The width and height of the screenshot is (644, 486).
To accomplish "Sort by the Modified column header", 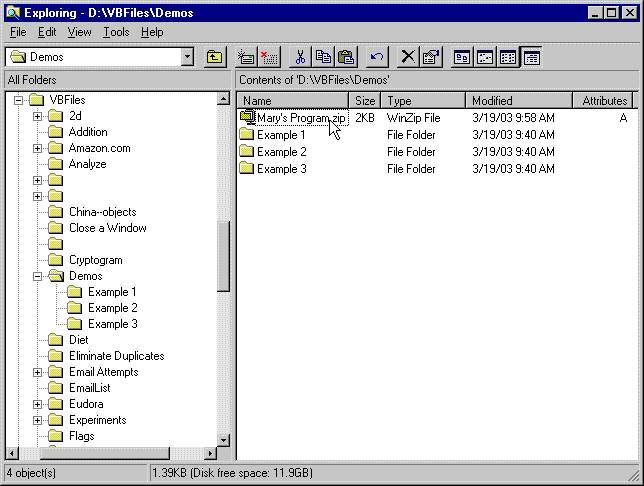I will coord(519,101).
